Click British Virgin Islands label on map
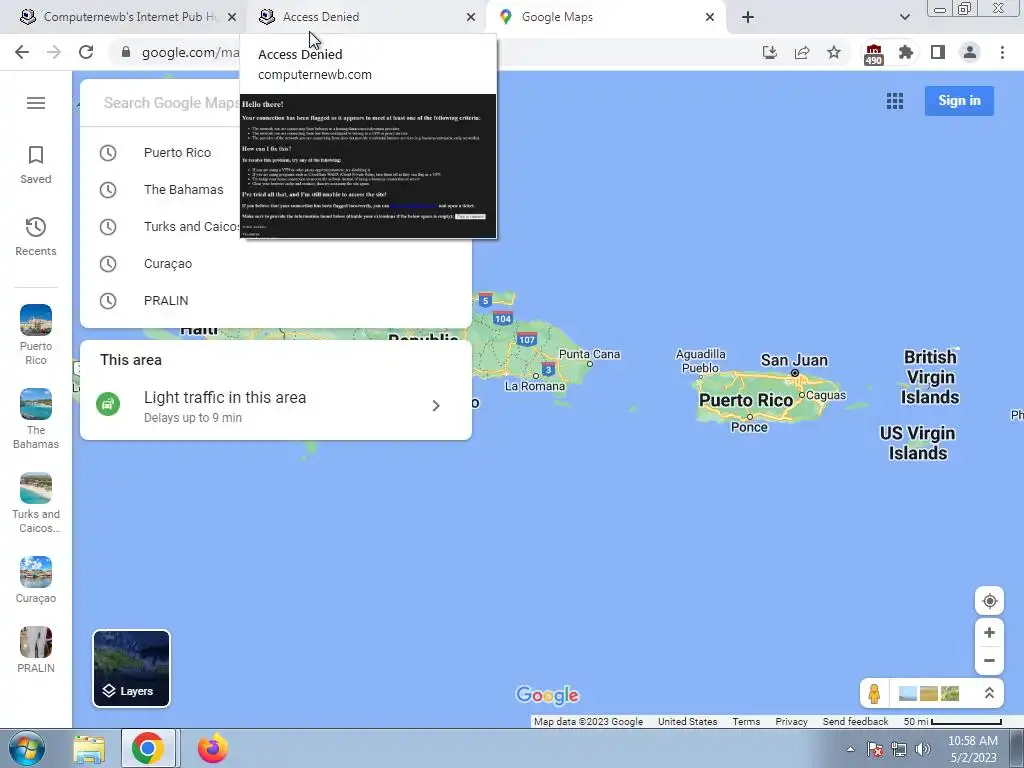 tap(930, 377)
